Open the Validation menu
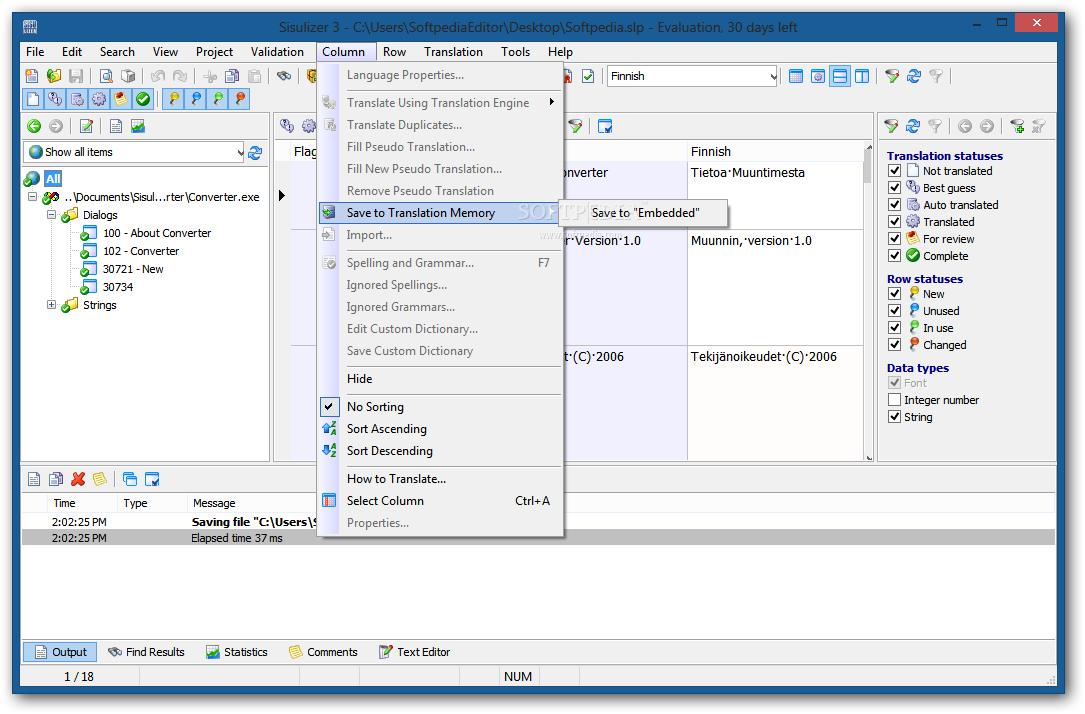The height and width of the screenshot is (714, 1085). [277, 52]
